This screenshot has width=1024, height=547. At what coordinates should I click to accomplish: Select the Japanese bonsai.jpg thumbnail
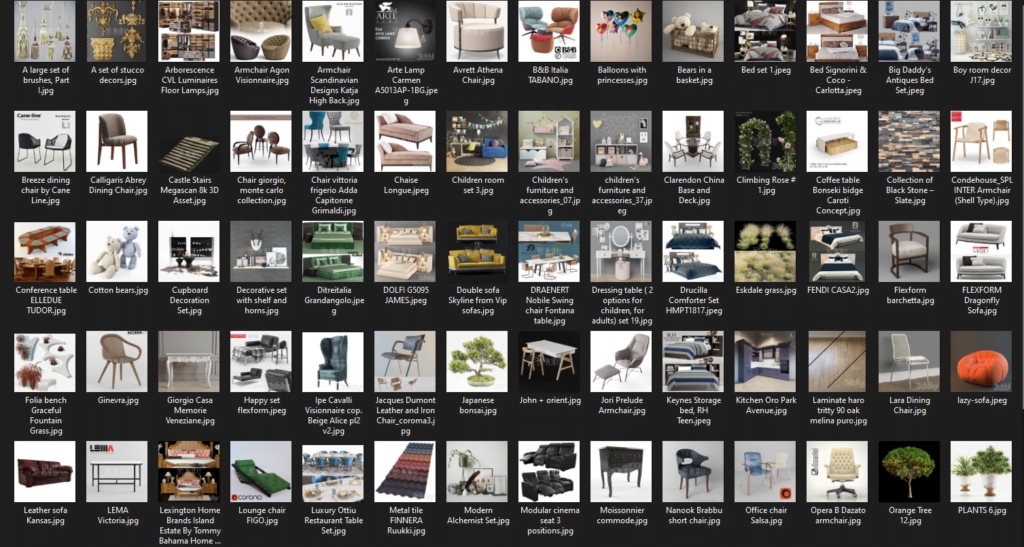pyautogui.click(x=476, y=361)
